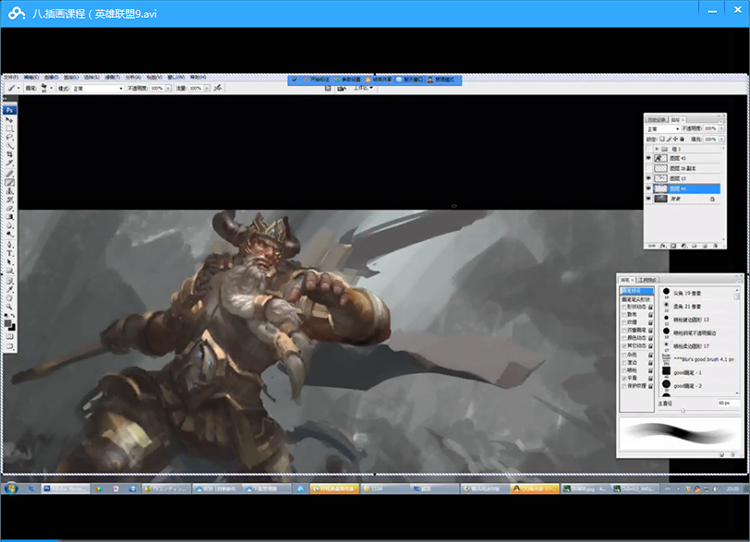
Task: Open Windows Start orb
Action: coord(11,488)
